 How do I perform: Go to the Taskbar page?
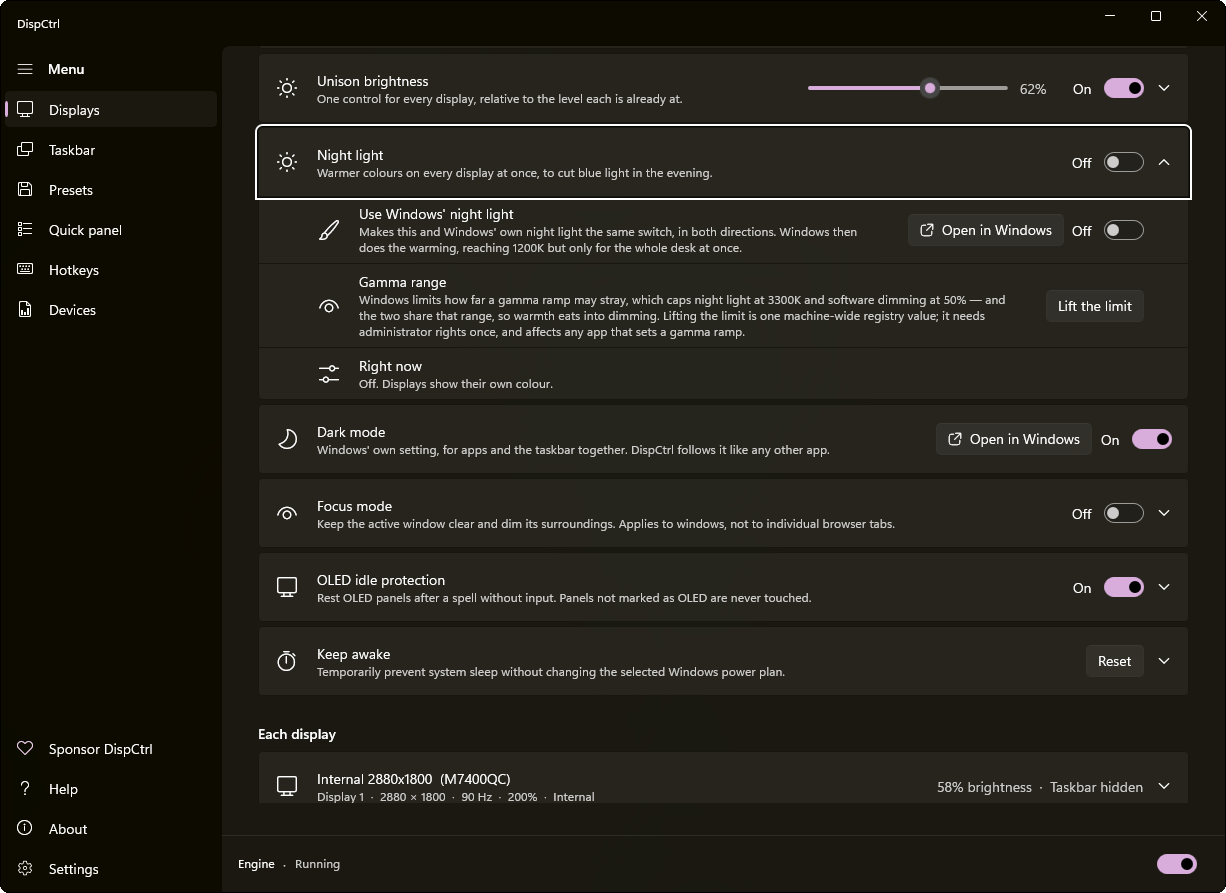coord(111,150)
